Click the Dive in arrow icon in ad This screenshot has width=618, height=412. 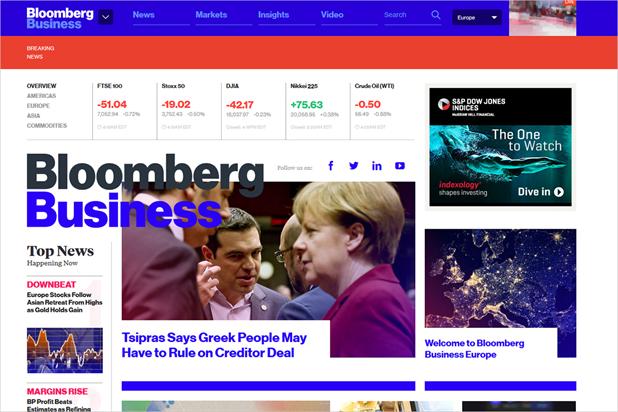click(559, 192)
